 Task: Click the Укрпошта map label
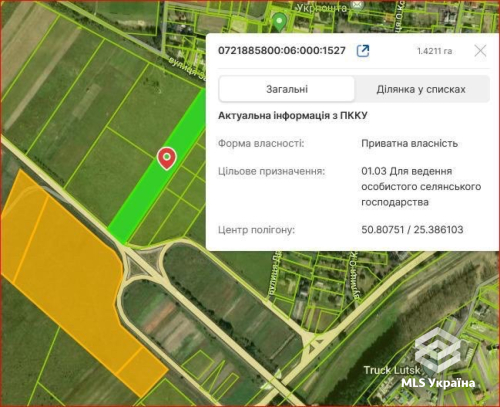coord(322,7)
